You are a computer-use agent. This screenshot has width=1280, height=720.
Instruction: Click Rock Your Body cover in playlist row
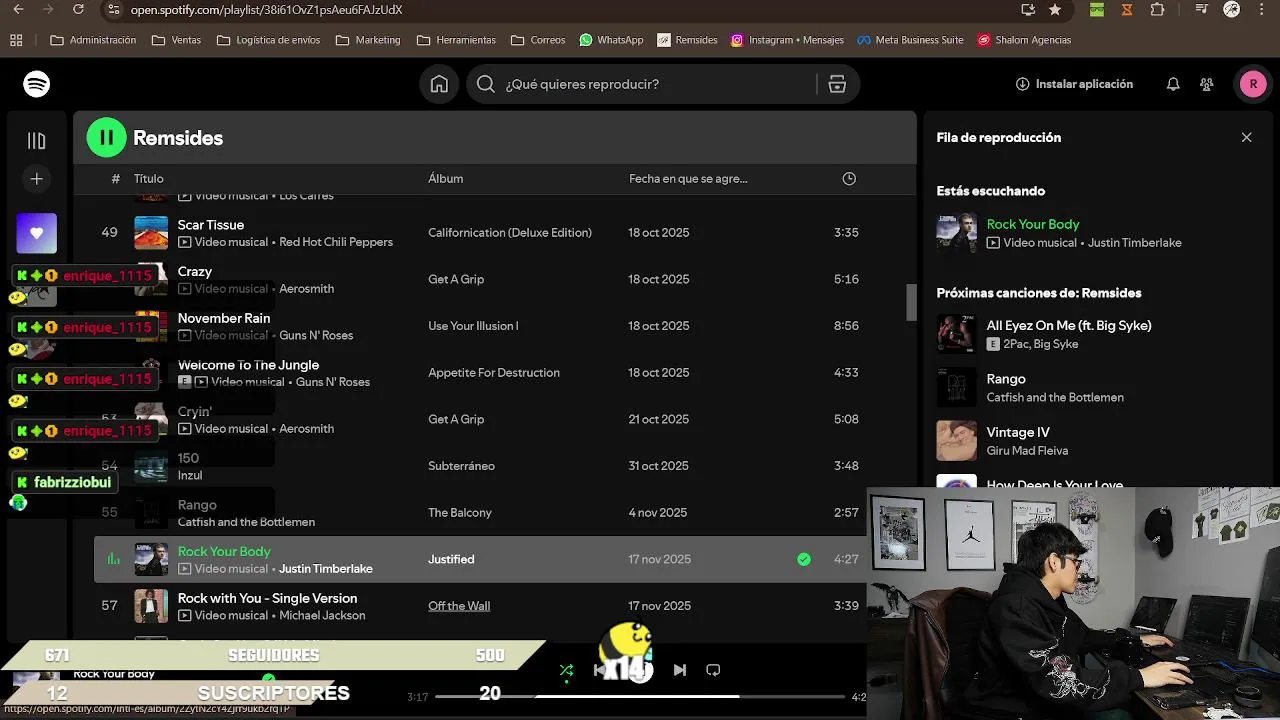click(x=151, y=559)
